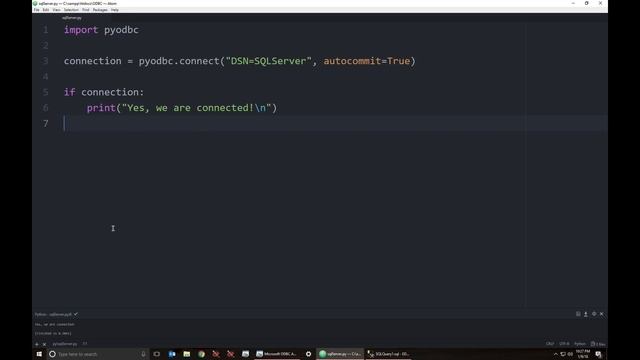Switch to Microsoft ODBC Administrator taskbar window
The height and width of the screenshot is (360, 640).
[277, 354]
